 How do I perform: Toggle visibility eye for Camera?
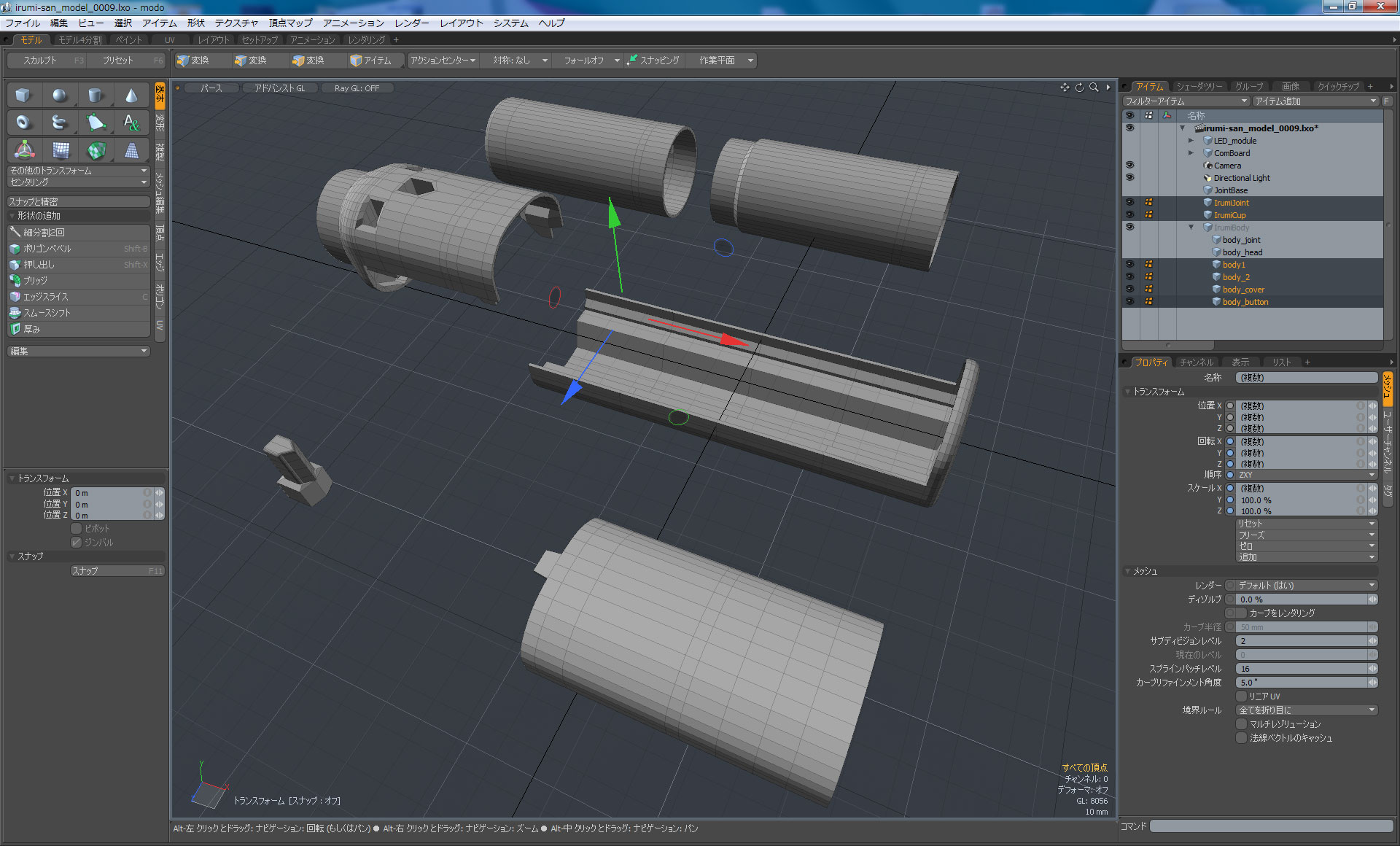[x=1129, y=166]
